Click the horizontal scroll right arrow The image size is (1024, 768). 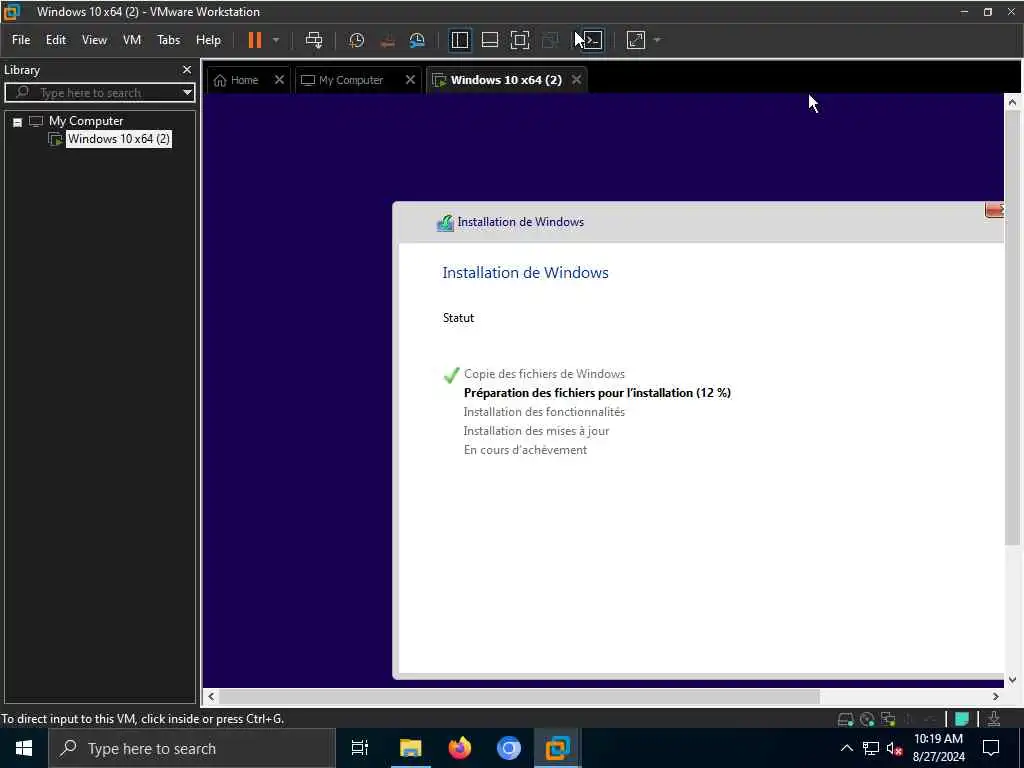[995, 697]
